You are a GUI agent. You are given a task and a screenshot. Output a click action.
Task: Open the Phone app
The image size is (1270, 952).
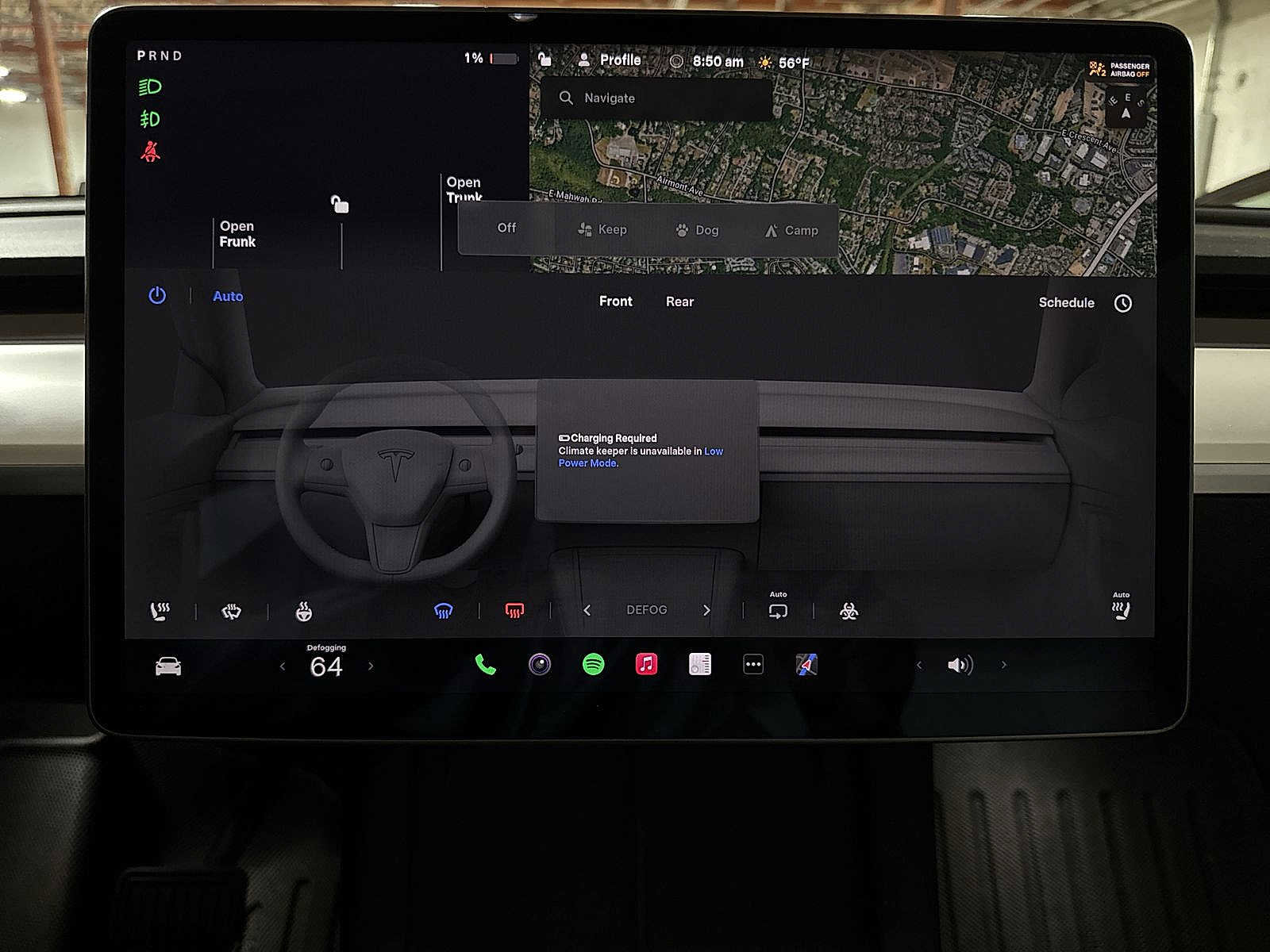pyautogui.click(x=485, y=665)
